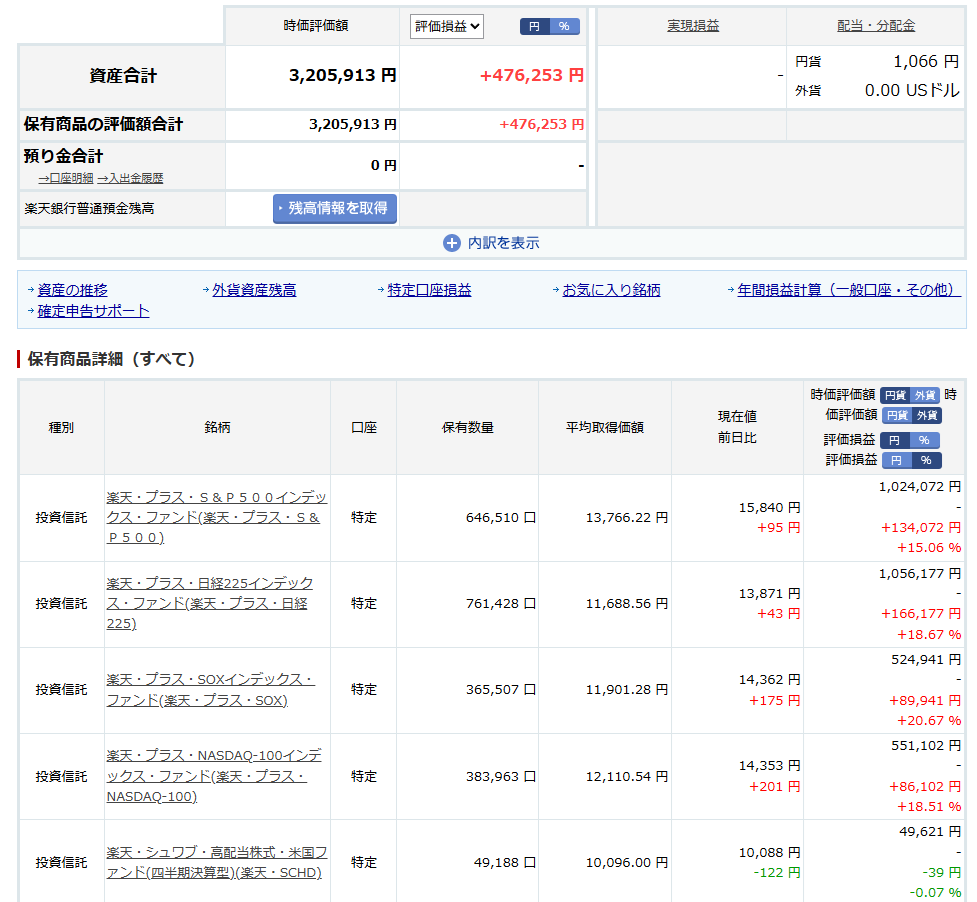Switch summary profit display to % toggle
The image size is (977, 902).
(x=564, y=26)
